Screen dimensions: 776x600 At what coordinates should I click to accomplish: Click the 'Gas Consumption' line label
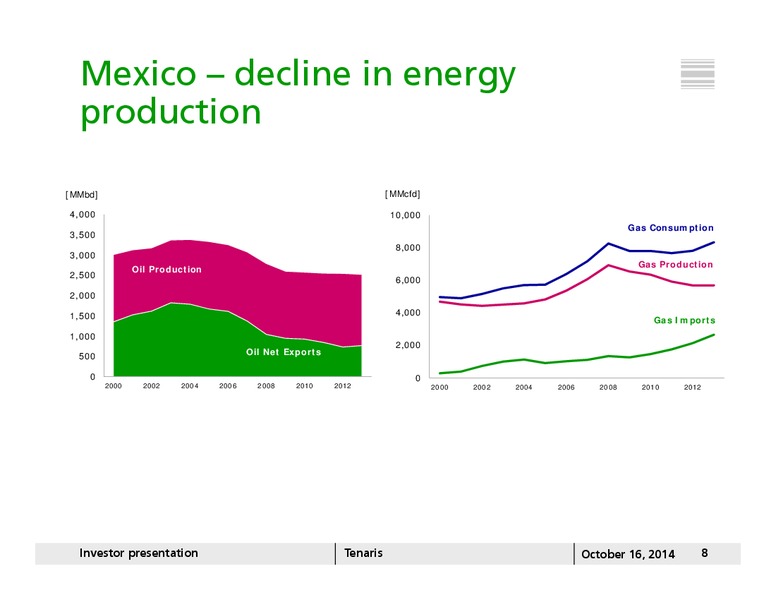coord(671,228)
